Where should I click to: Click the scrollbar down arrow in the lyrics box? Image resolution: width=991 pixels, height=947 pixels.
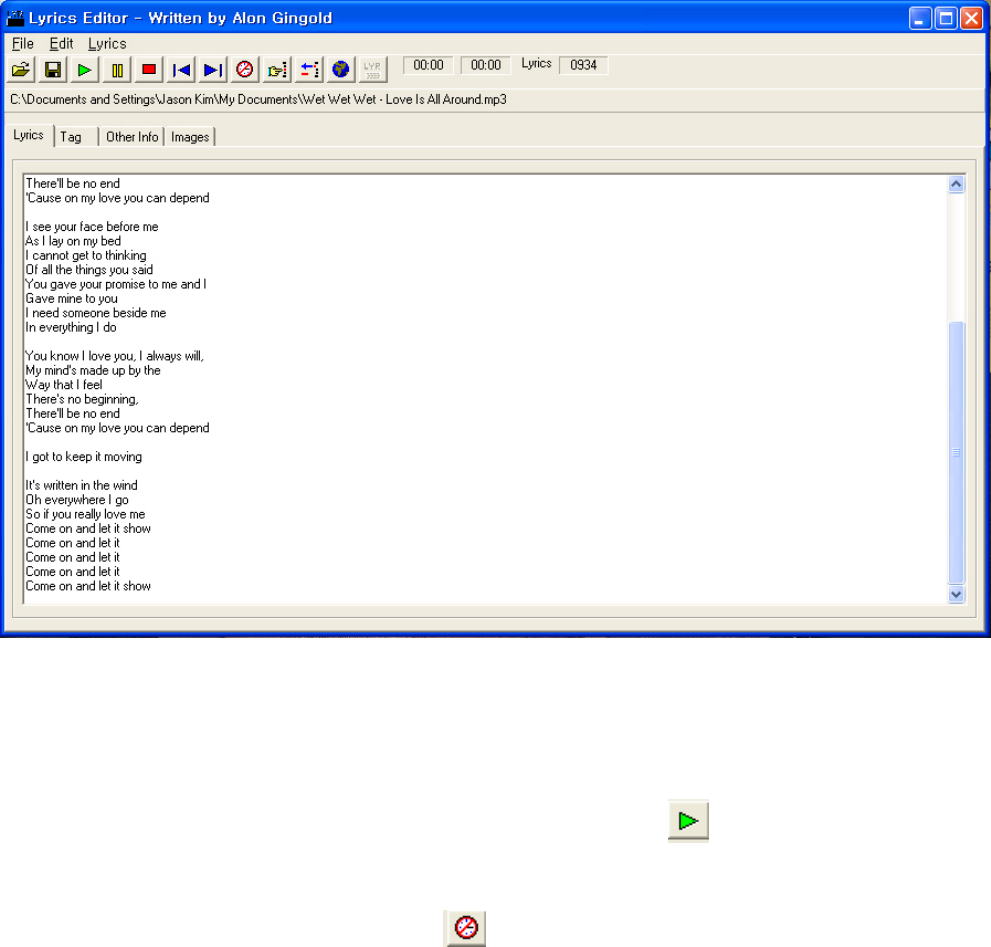point(956,594)
